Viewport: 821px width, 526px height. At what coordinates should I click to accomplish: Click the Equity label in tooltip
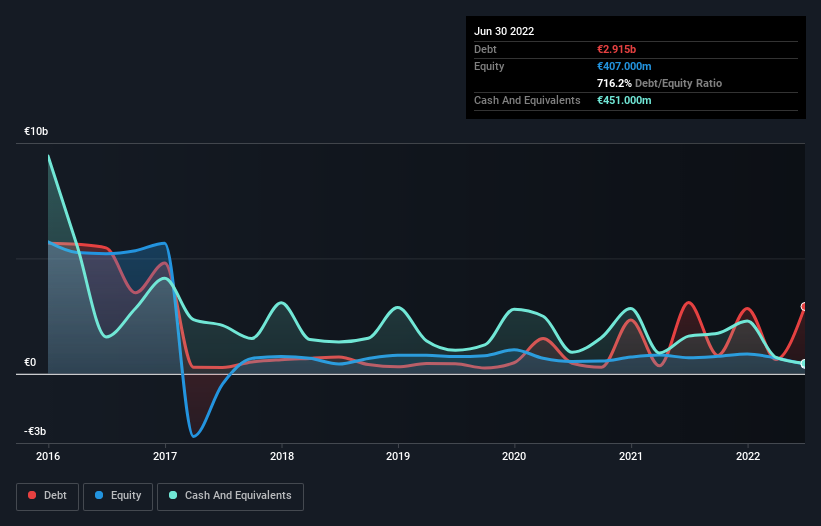(489, 66)
